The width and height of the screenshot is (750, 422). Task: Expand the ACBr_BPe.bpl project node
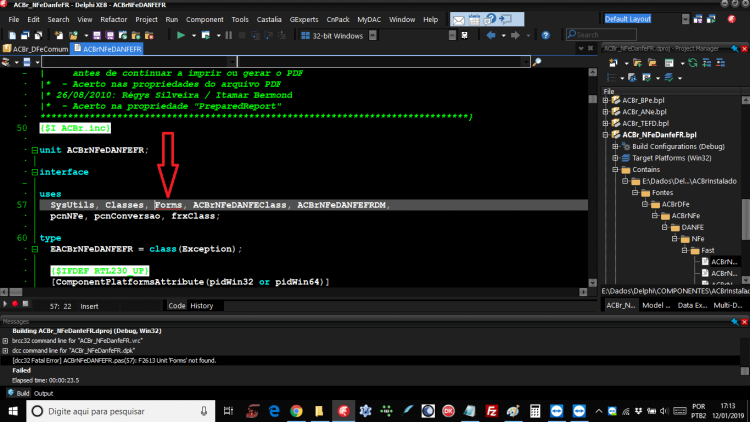click(606, 100)
